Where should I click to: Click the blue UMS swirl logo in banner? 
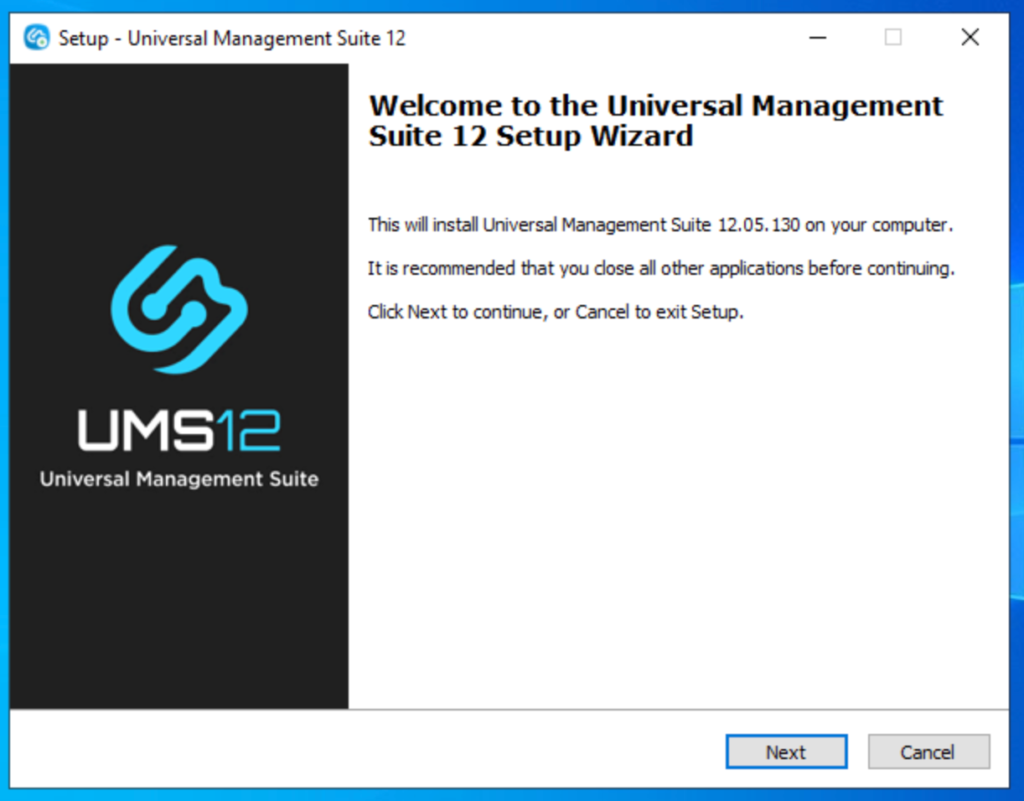pos(179,309)
